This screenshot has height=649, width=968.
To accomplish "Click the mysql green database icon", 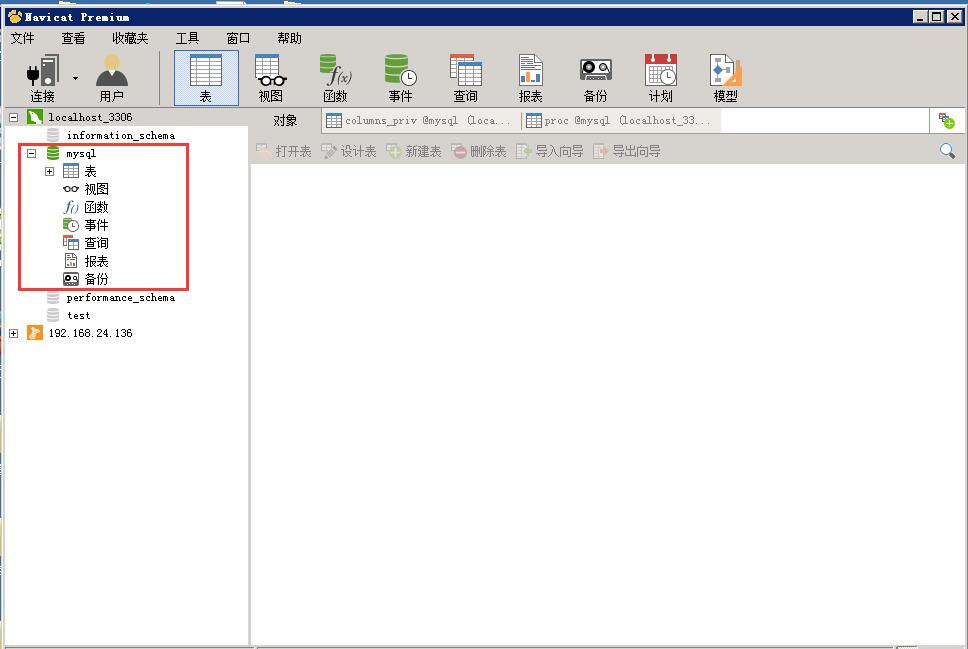I will (x=53, y=153).
